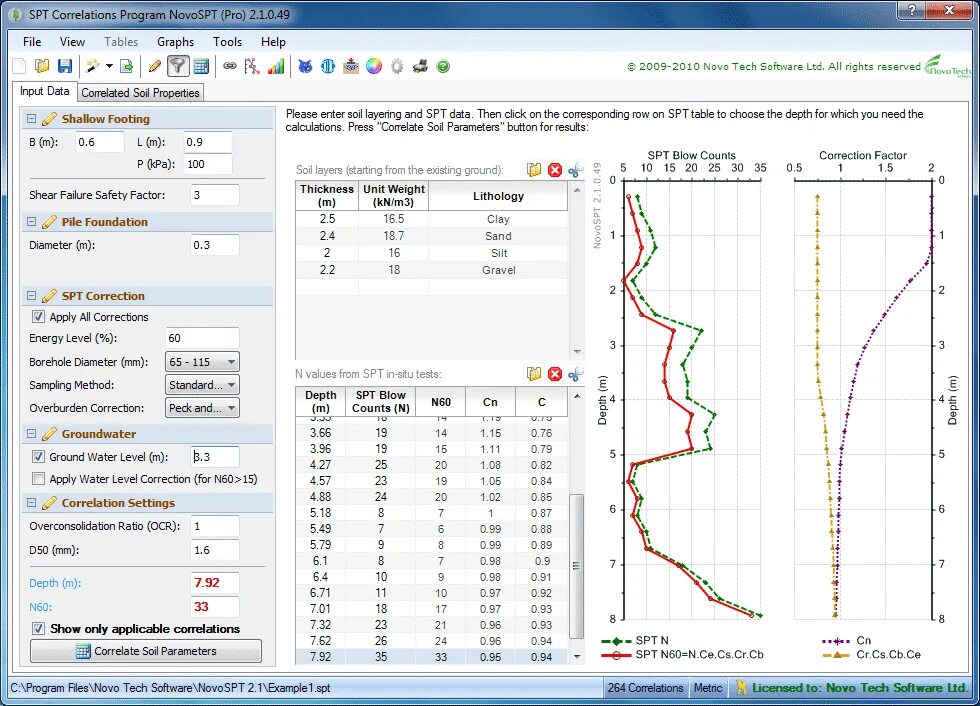Enable Apply Water Level Correction checkbox

pyautogui.click(x=38, y=479)
